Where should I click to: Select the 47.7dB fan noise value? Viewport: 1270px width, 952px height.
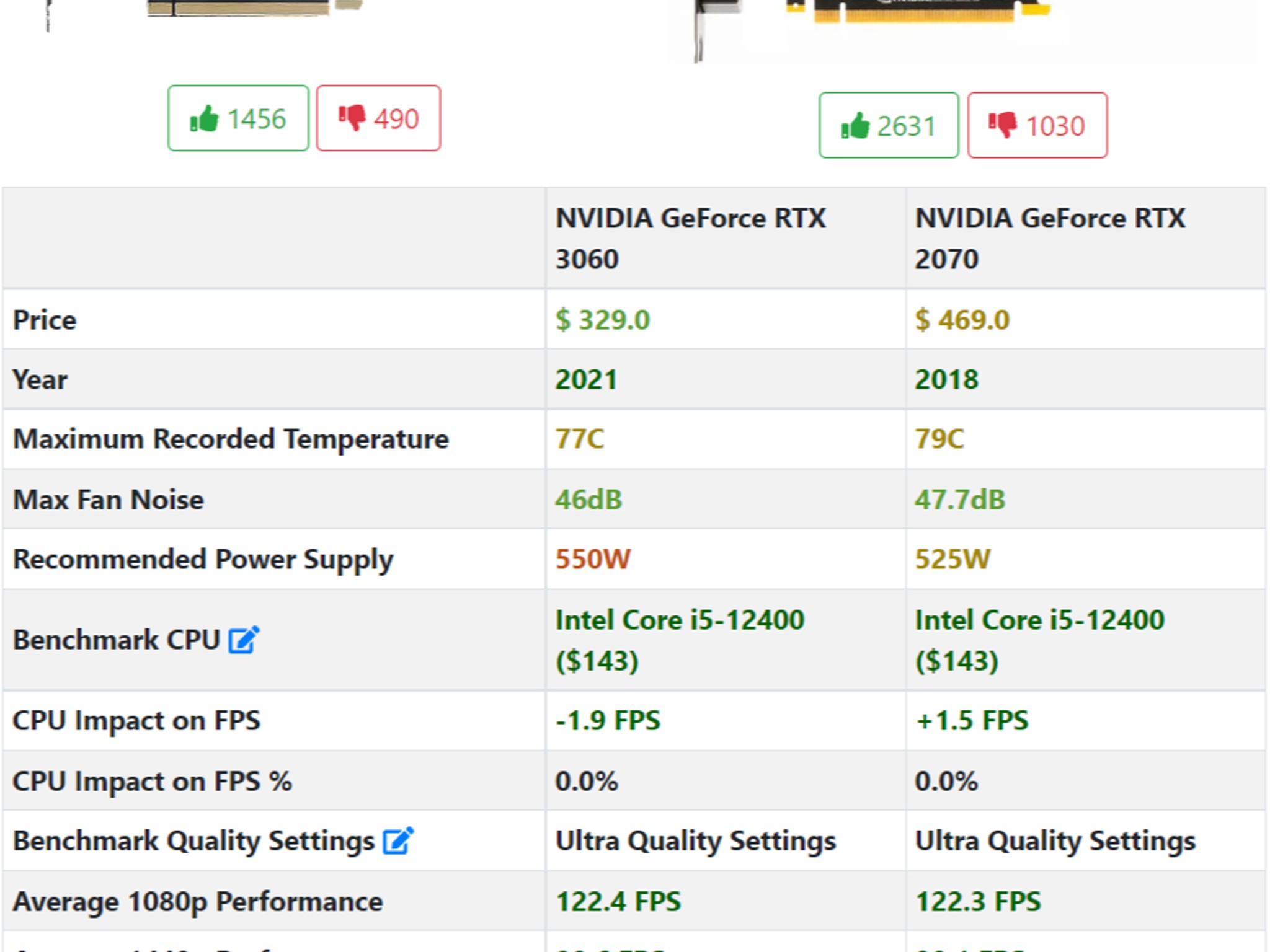960,500
